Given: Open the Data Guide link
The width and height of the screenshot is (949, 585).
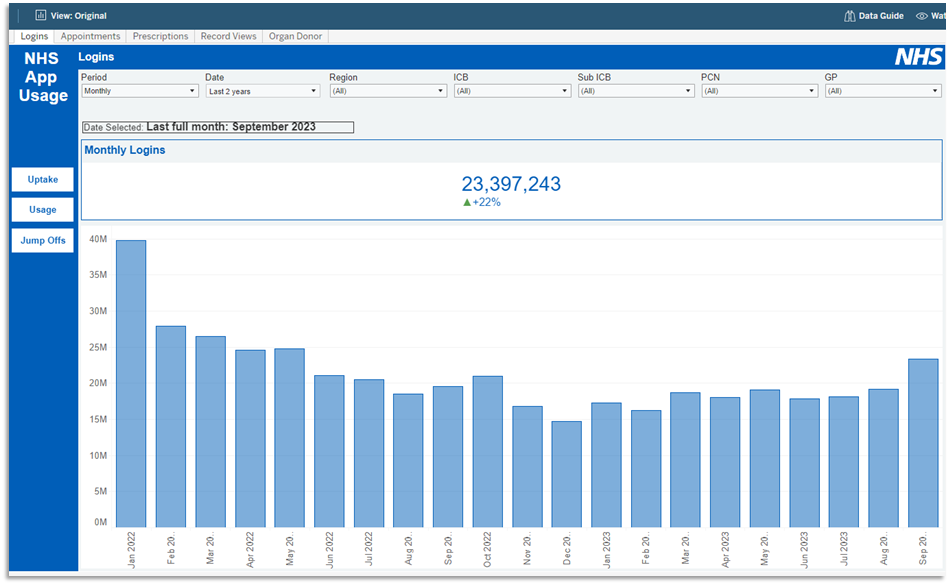Looking at the screenshot, I should pos(881,16).
